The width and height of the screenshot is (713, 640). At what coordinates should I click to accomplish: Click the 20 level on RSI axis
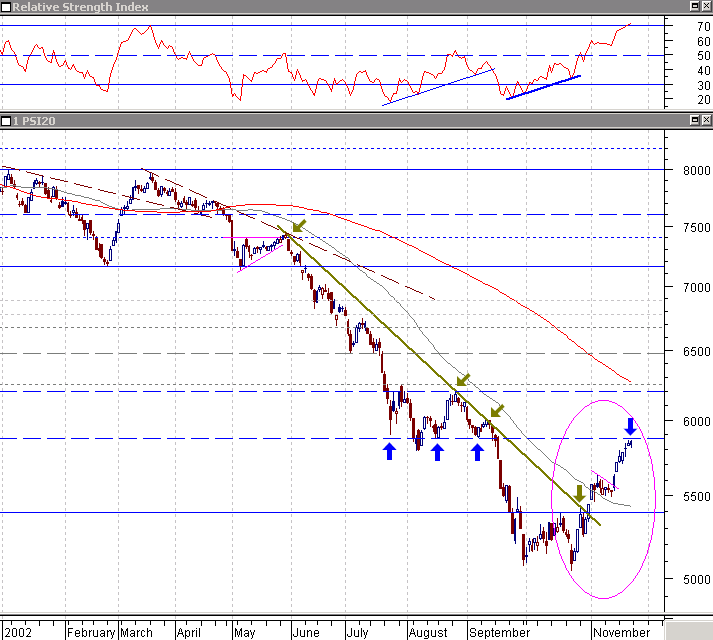point(703,100)
